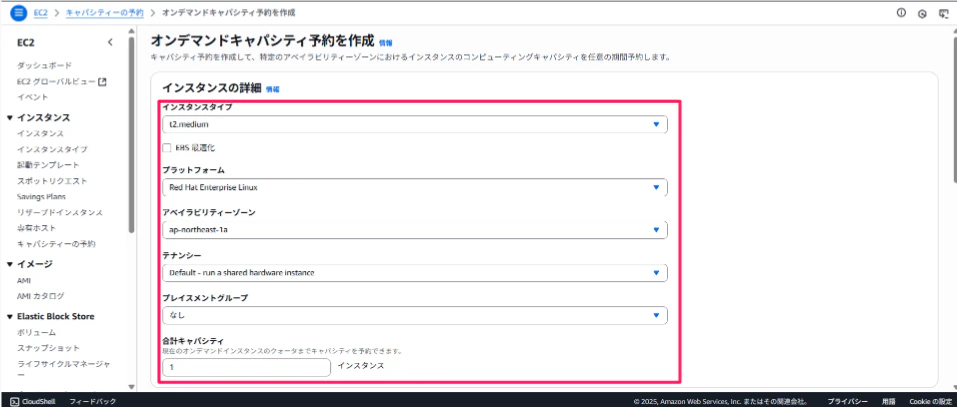Screen dimensions: 957x407
Task: Open ライフサイクルマネージャー in sidebar
Action: coord(64,370)
